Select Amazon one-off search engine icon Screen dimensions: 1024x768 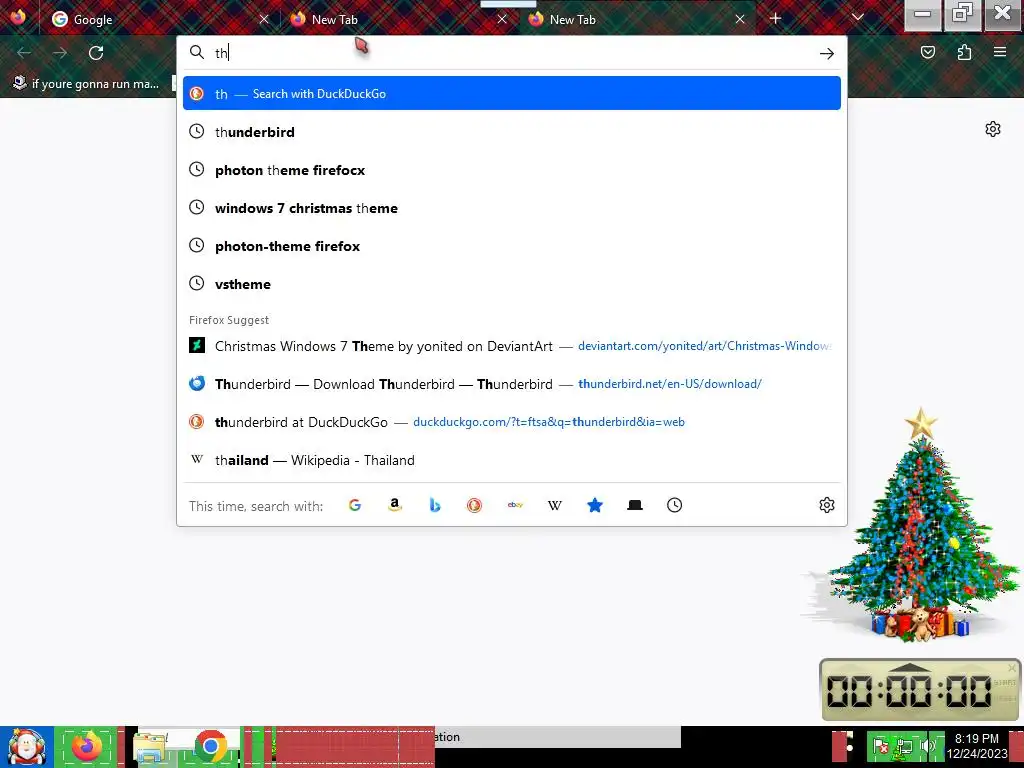(394, 505)
